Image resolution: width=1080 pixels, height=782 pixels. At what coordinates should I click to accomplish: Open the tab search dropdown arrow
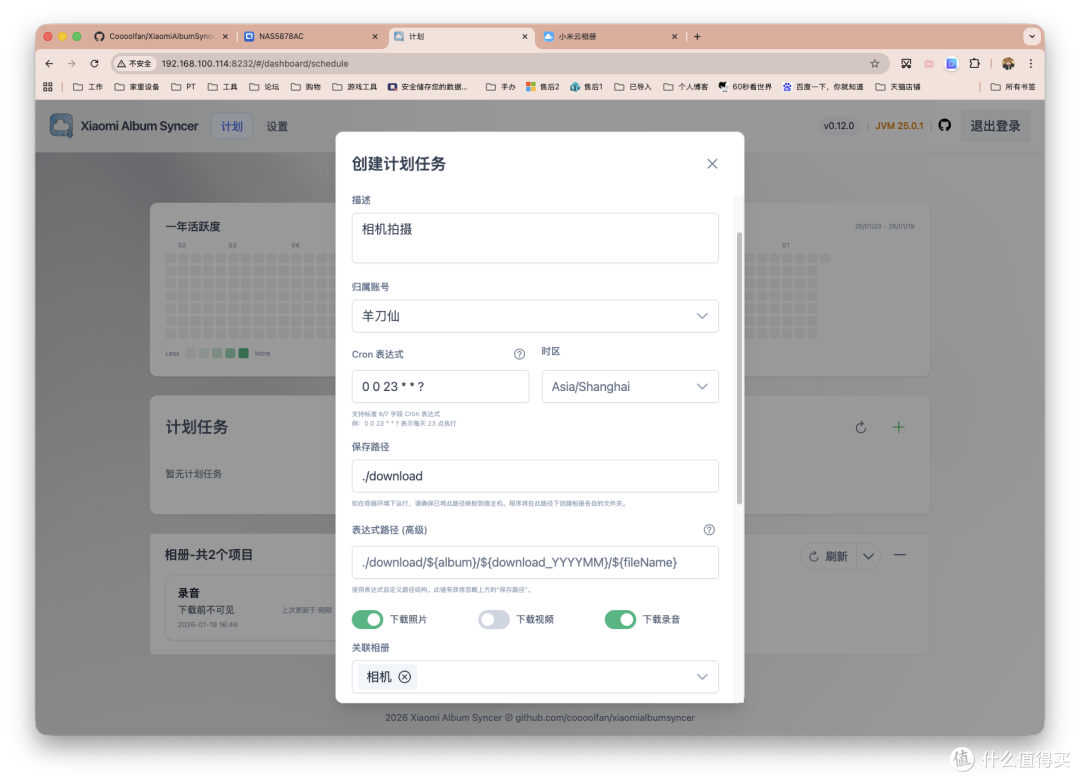[x=1031, y=37]
